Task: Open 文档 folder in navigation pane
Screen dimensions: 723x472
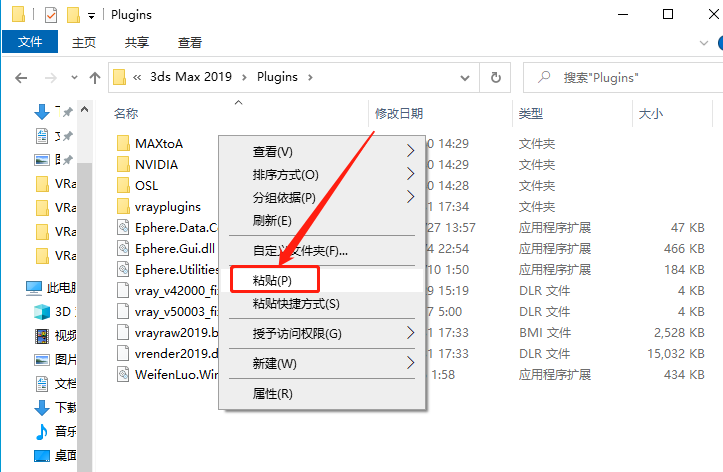Action: click(55, 384)
